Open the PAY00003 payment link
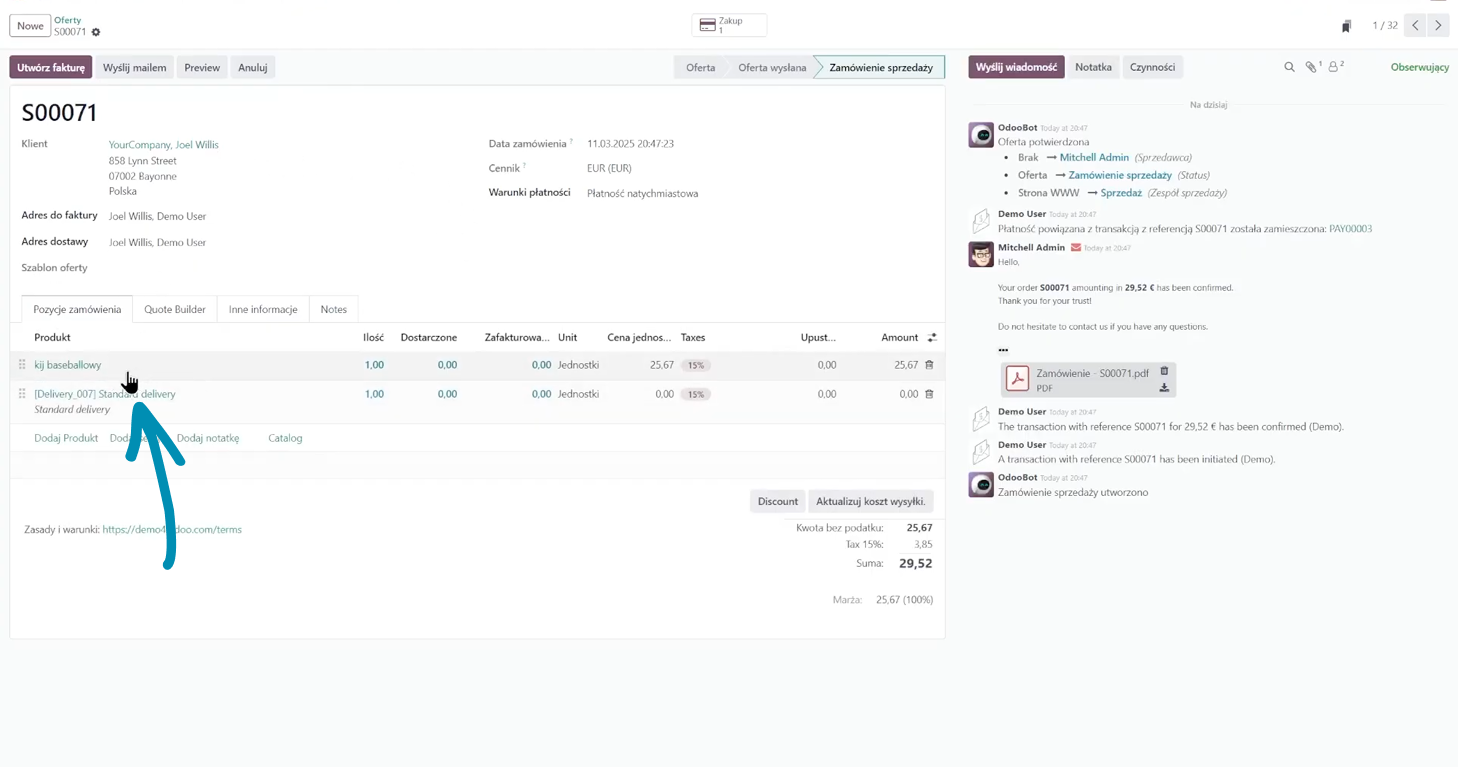Image resolution: width=1458 pixels, height=767 pixels. pos(1350,229)
